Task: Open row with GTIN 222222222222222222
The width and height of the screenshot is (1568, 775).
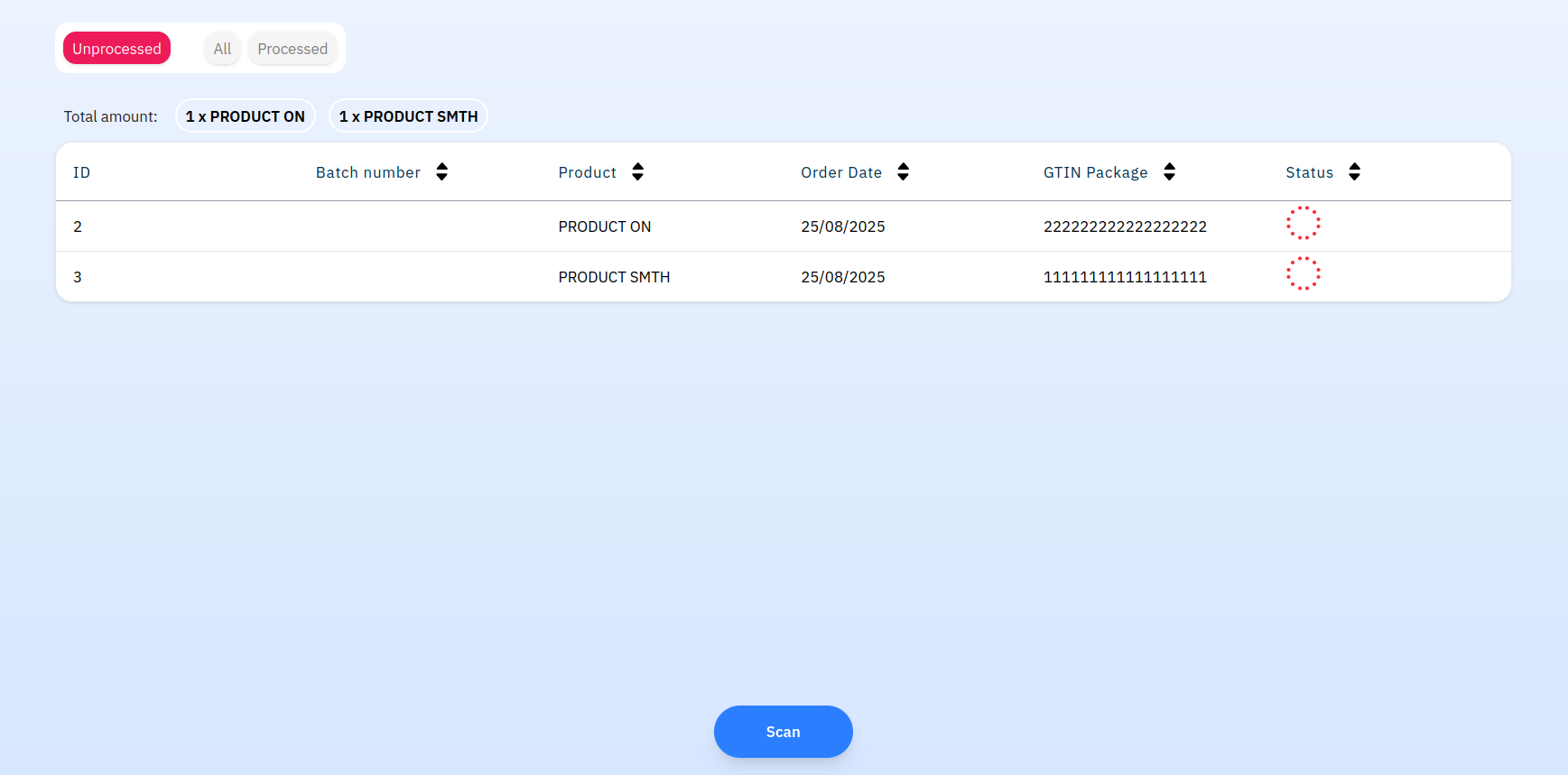Action: pos(1125,226)
